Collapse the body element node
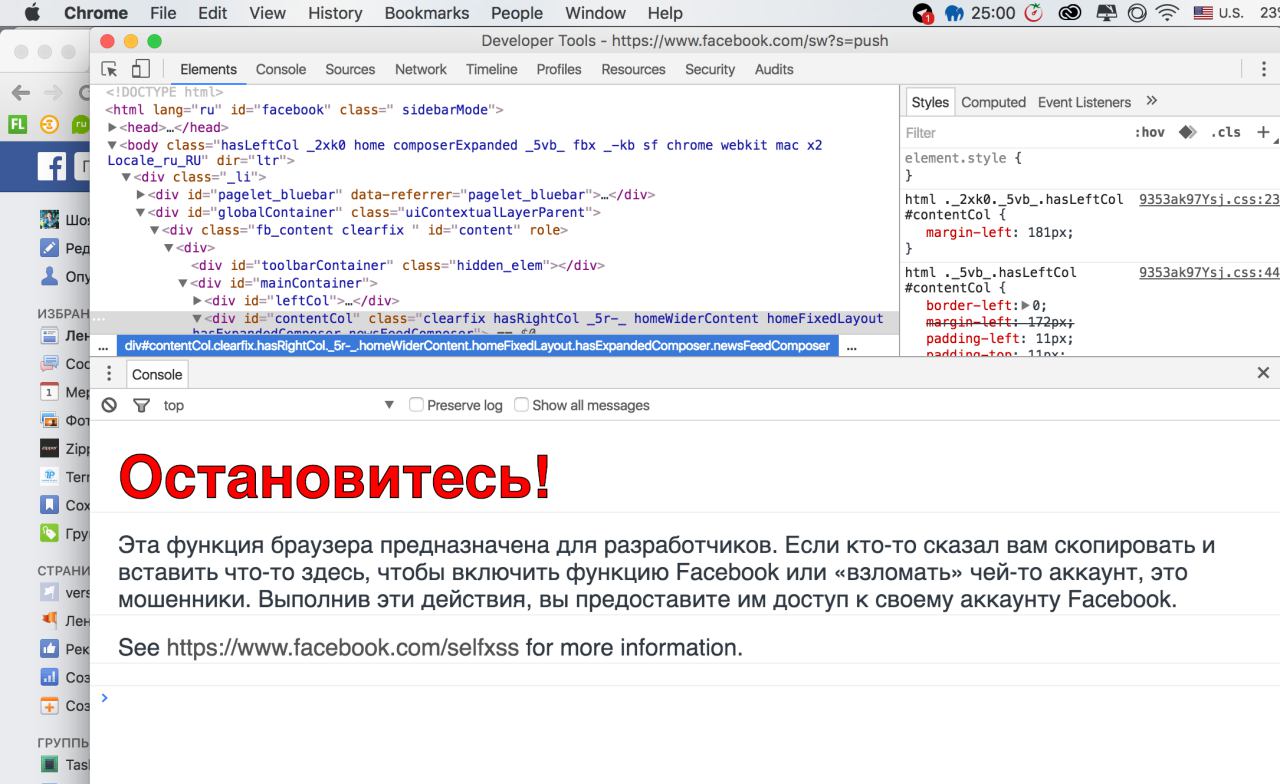 [x=112, y=145]
